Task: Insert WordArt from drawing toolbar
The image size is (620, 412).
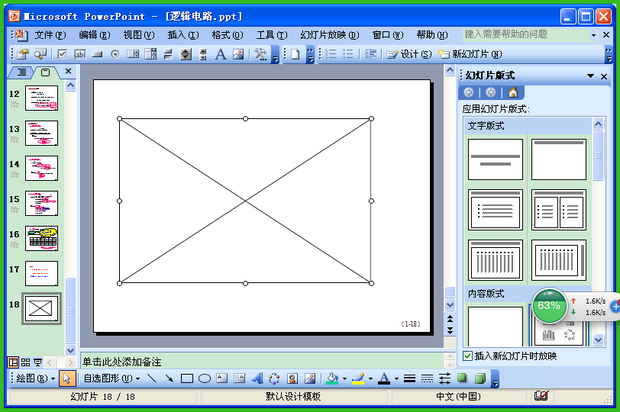Action: tap(257, 379)
